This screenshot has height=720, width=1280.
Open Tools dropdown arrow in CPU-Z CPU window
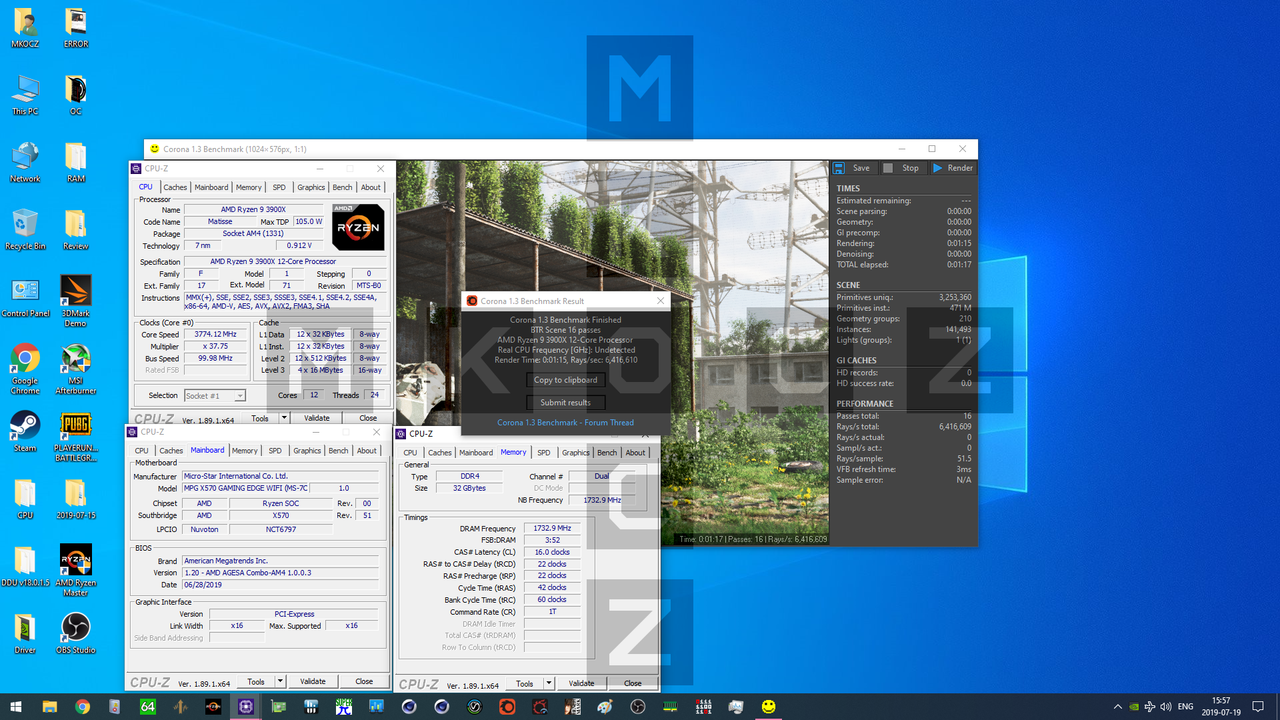tap(285, 418)
